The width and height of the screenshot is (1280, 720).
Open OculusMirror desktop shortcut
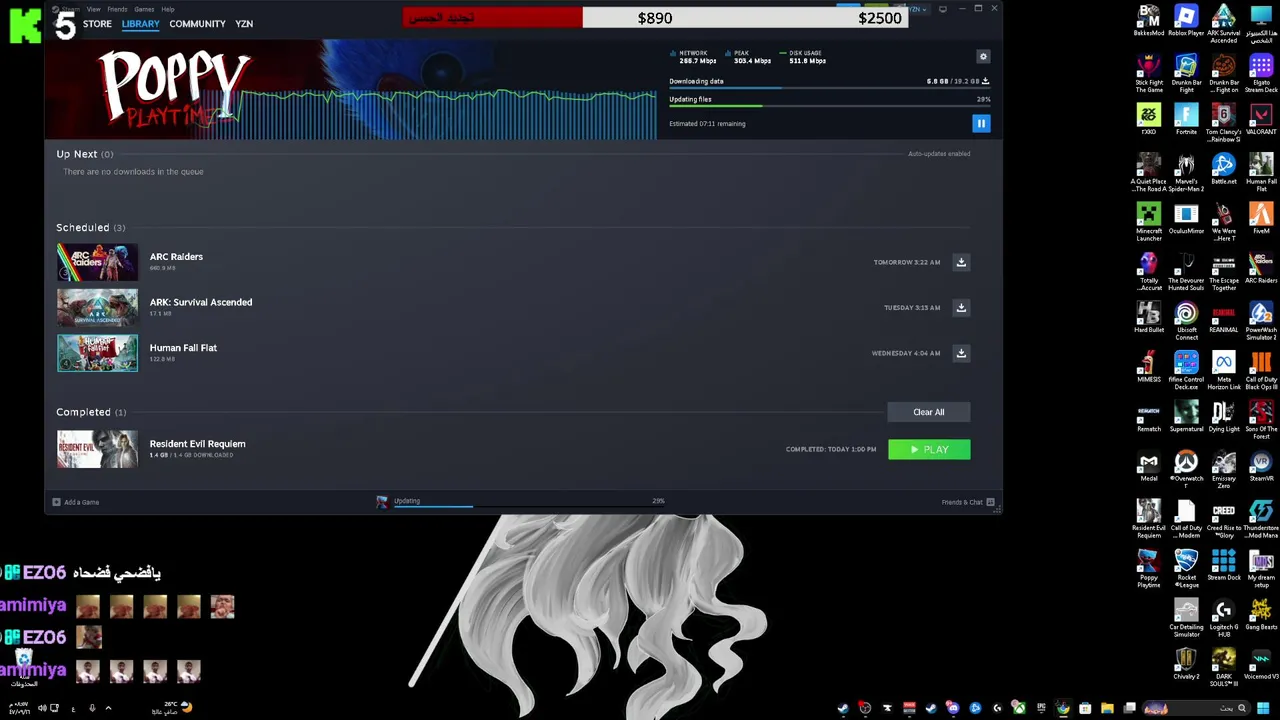pos(1186,218)
